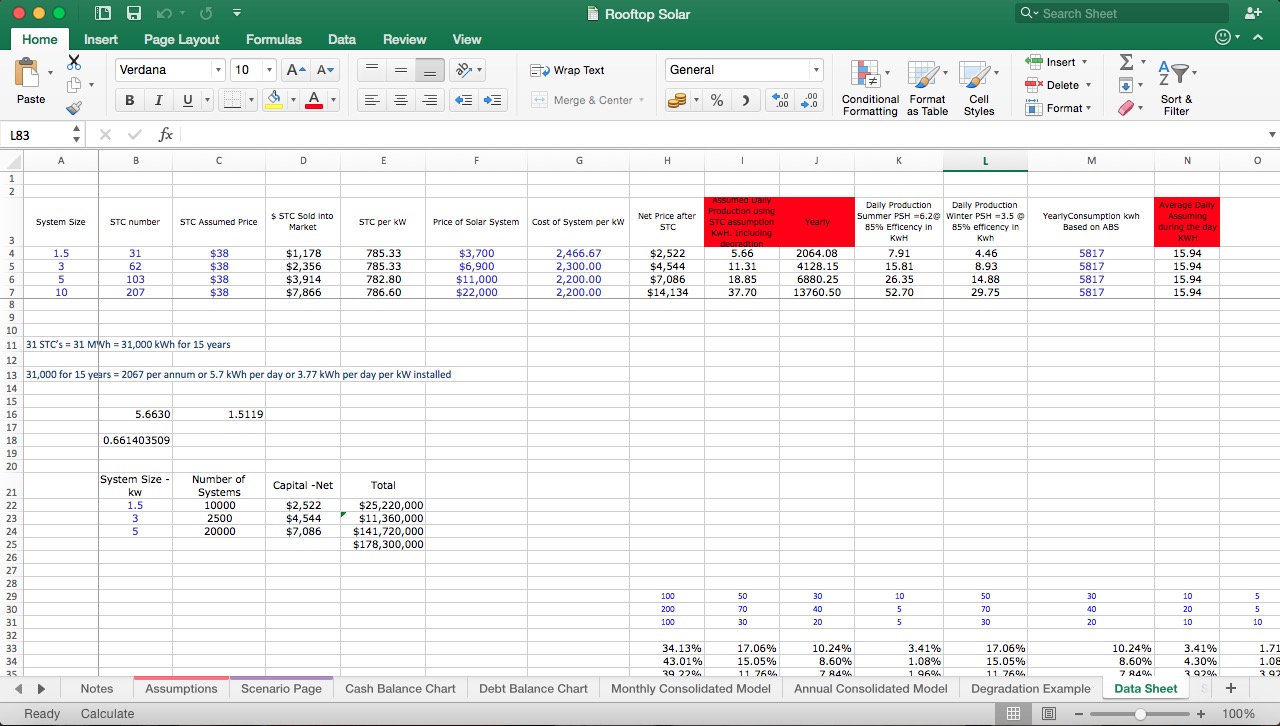Open the Assumptions sheet tab

pos(181,688)
